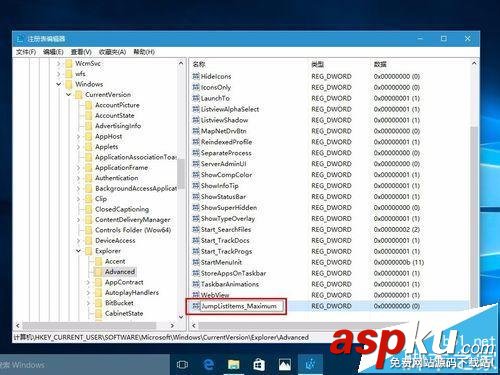
Task: Sort by the 数据 column header
Action: click(x=380, y=64)
